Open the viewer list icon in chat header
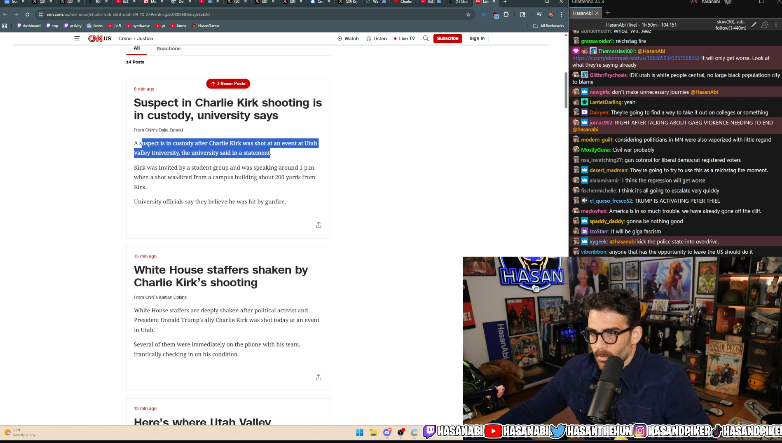Viewport: 782px width, 443px height. (x=765, y=24)
